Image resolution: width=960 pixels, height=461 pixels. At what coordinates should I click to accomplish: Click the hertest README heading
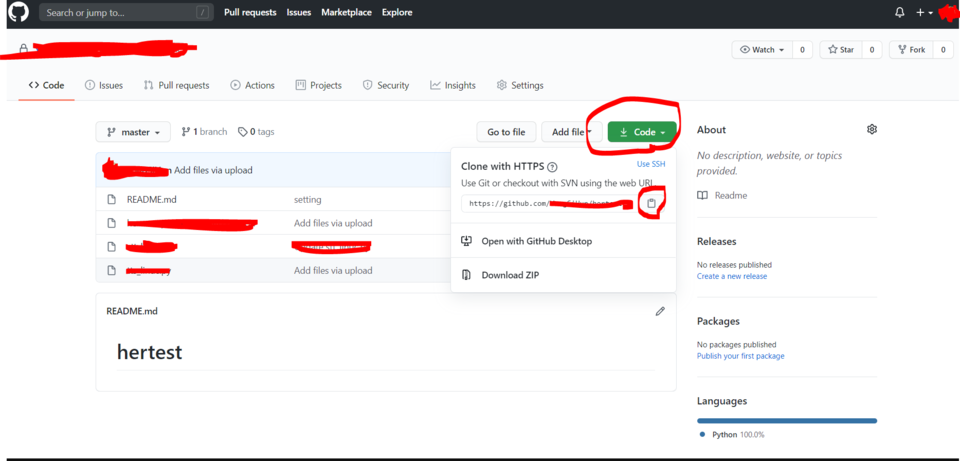click(x=149, y=352)
